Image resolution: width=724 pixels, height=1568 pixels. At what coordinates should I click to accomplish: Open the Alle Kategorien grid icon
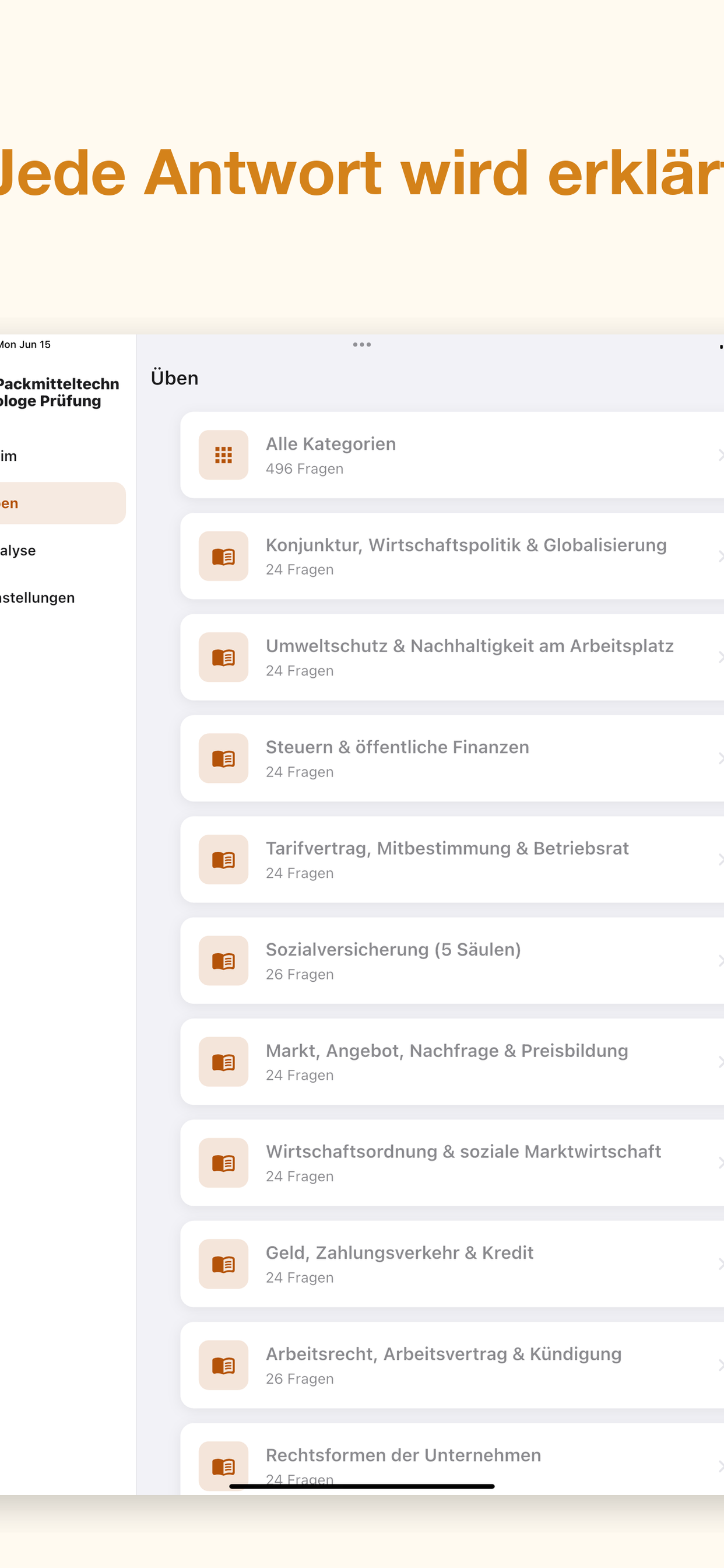(223, 454)
